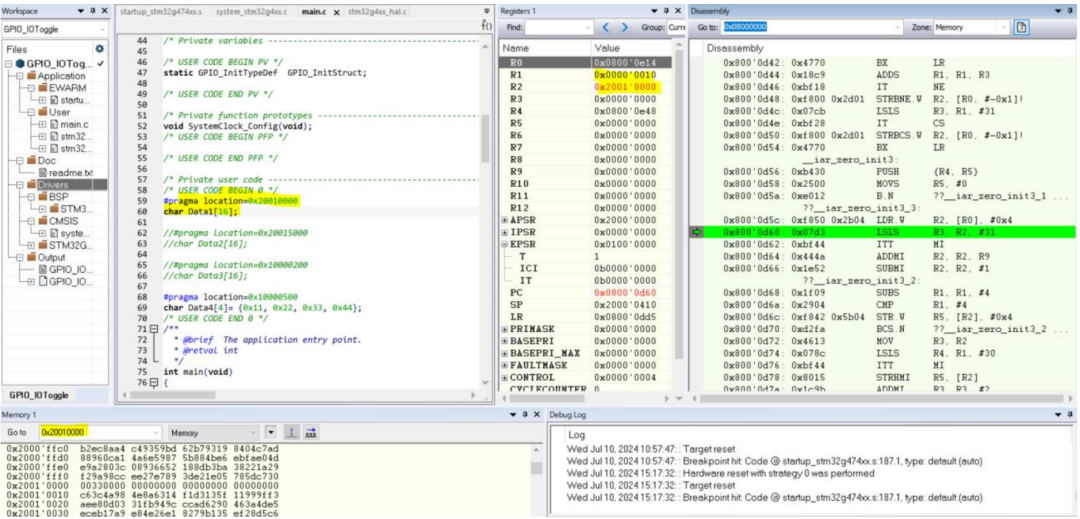Screen dimensions: 1080x519
Task: Pin the Workspace panel
Action: [x=93, y=12]
